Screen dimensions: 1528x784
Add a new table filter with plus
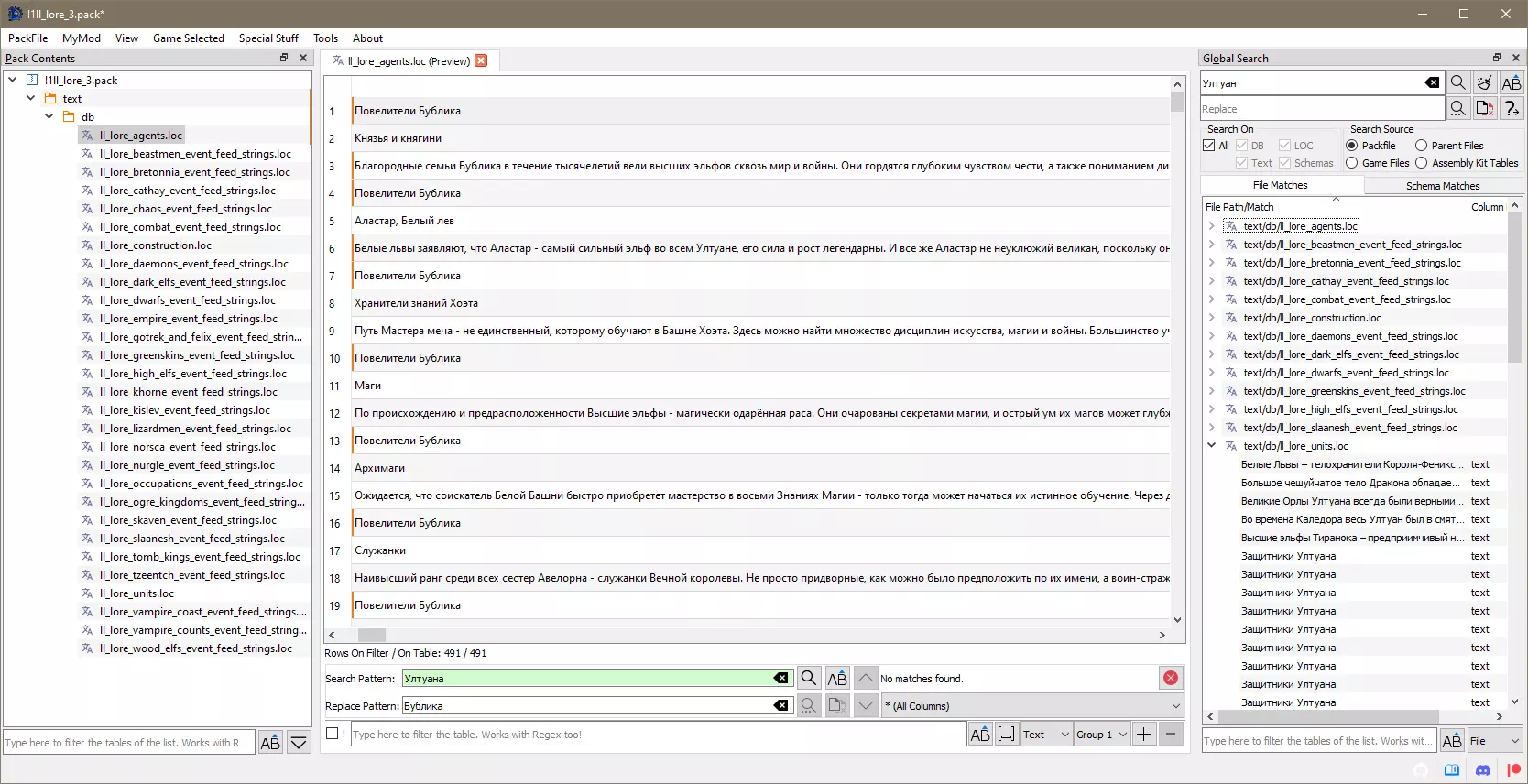(x=1144, y=734)
